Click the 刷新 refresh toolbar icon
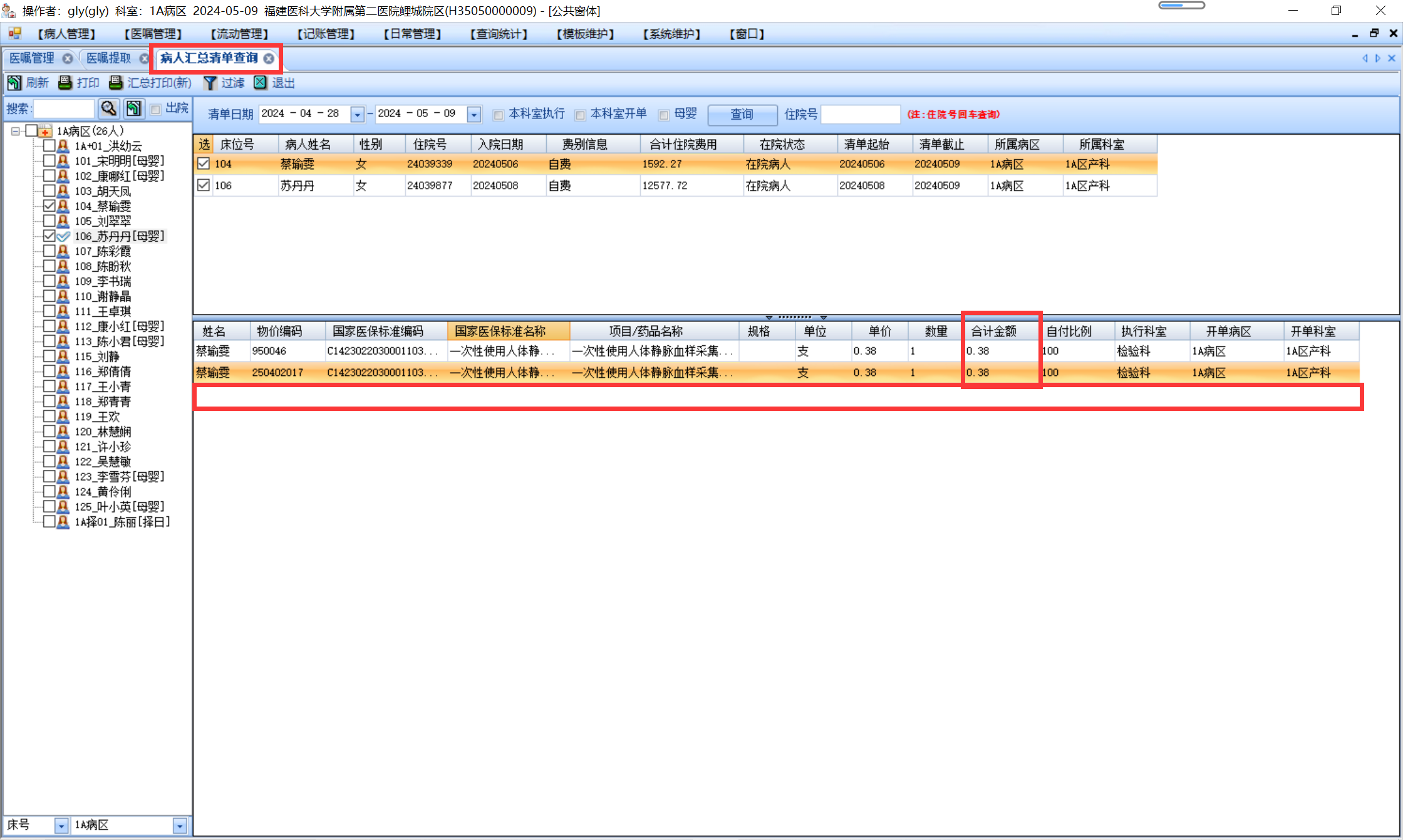Screen dimensions: 1403x840 14,83
